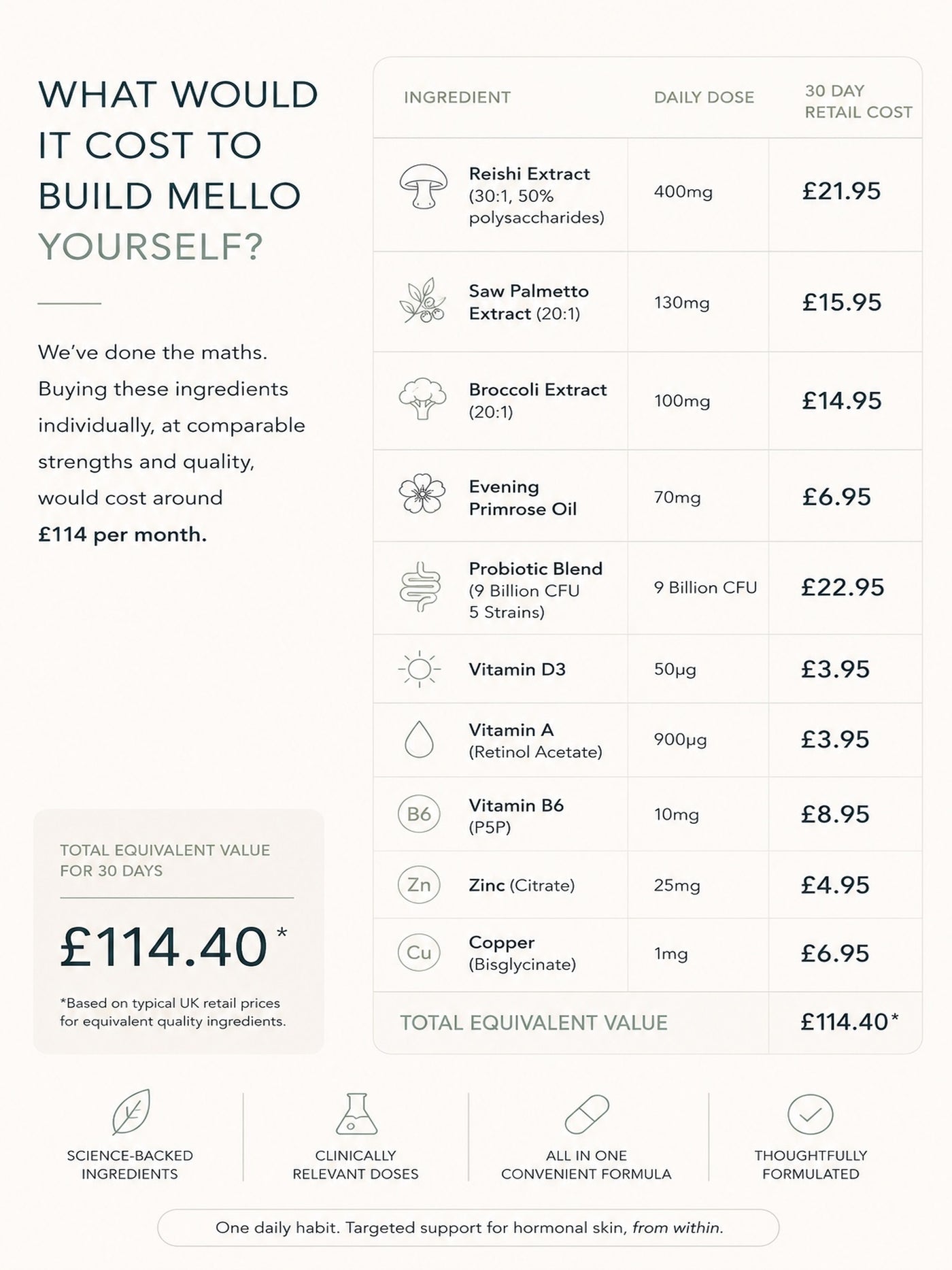952x1270 pixels.
Task: Click the Cu copper circle icon
Action: pos(419,952)
